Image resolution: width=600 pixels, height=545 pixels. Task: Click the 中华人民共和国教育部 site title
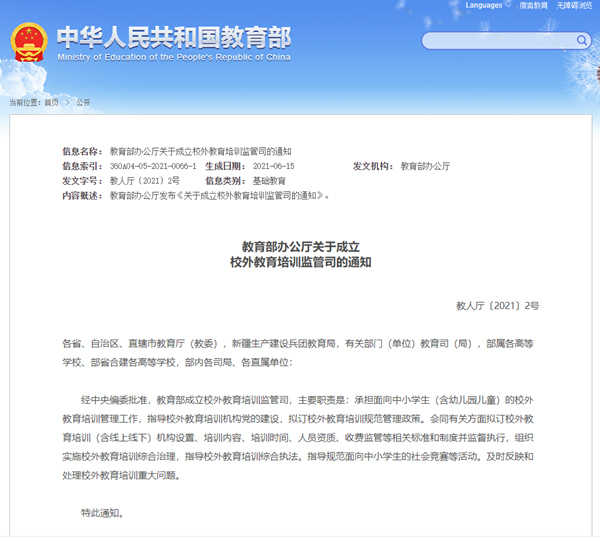(173, 37)
